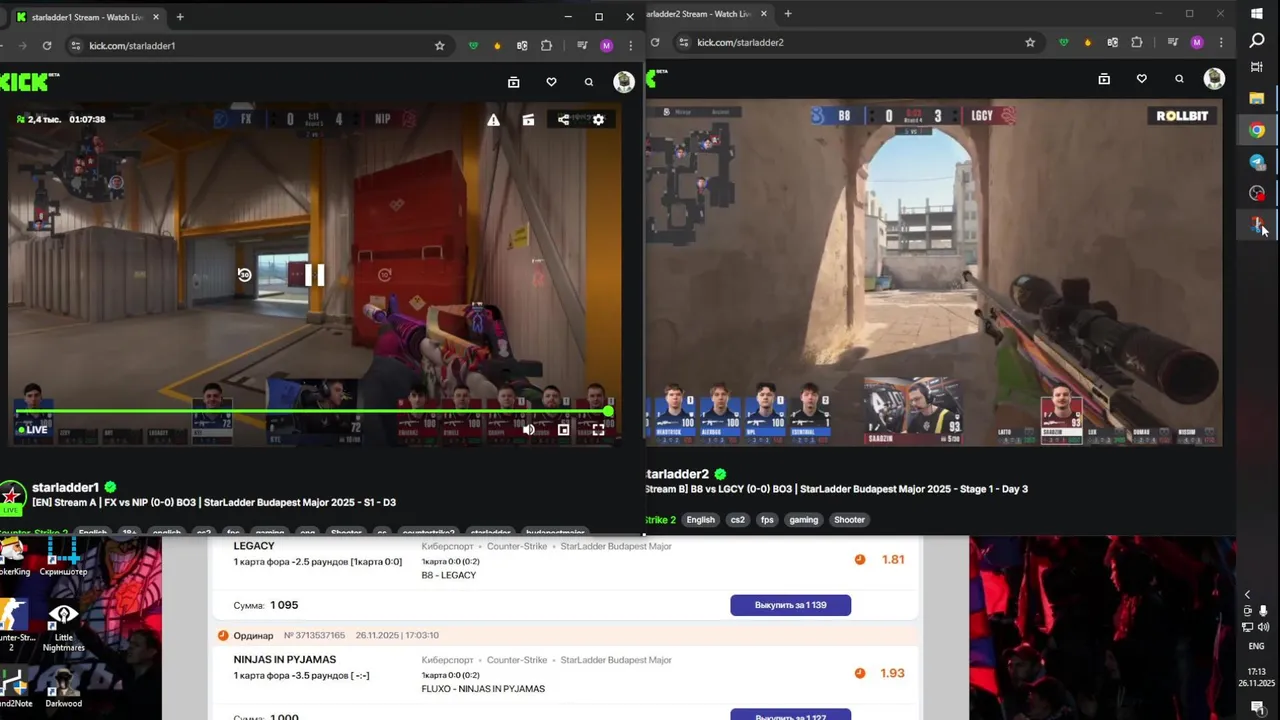Viewport: 1280px width, 720px height.
Task: Open Chrome profile M in left window
Action: click(x=606, y=45)
